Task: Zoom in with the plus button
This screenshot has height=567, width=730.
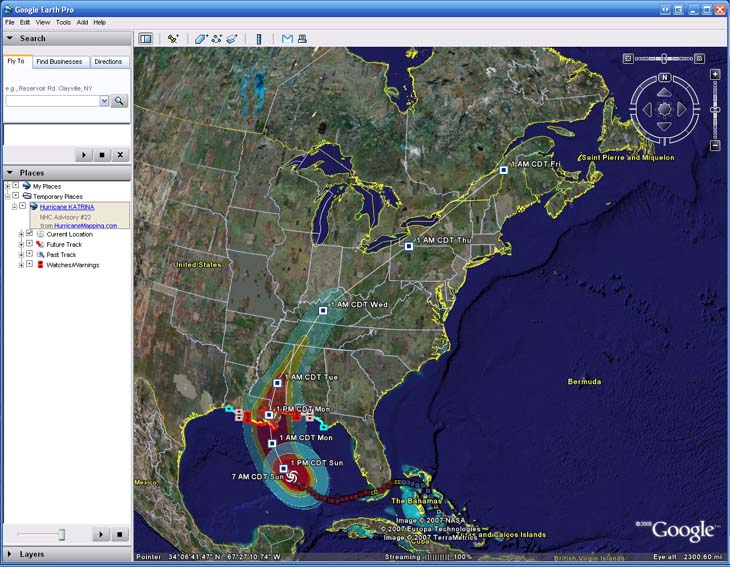Action: point(715,74)
